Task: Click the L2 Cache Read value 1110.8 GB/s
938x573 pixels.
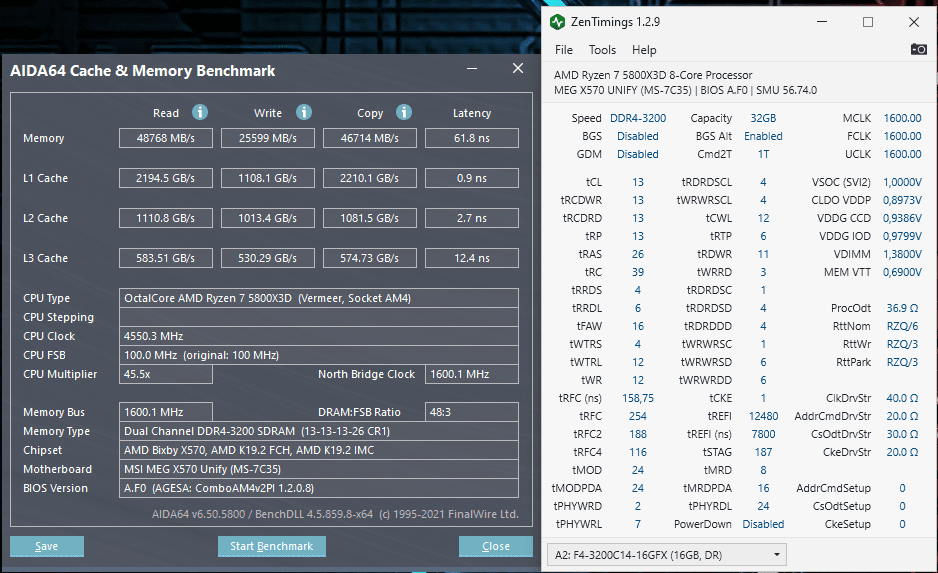Action: coord(166,218)
